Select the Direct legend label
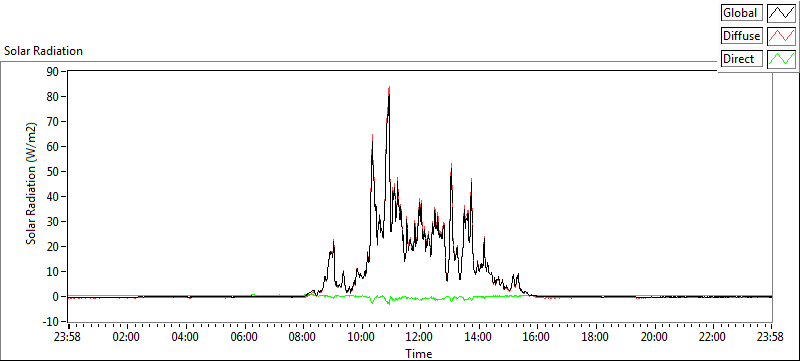Screen dimensions: 800x361 tap(742, 59)
